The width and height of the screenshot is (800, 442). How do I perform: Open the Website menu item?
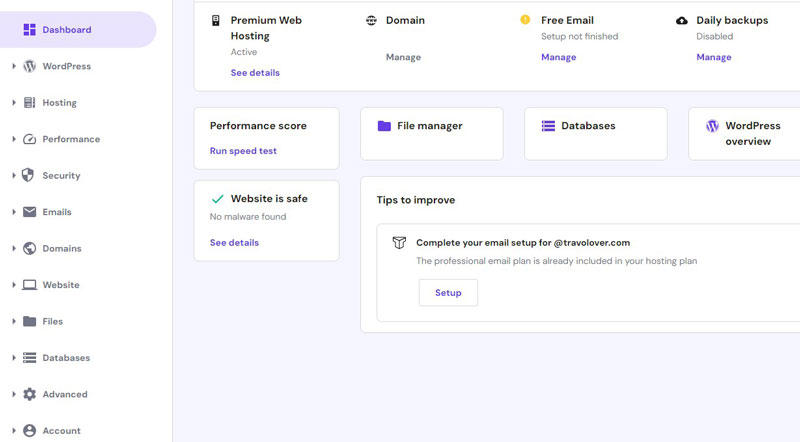(60, 285)
